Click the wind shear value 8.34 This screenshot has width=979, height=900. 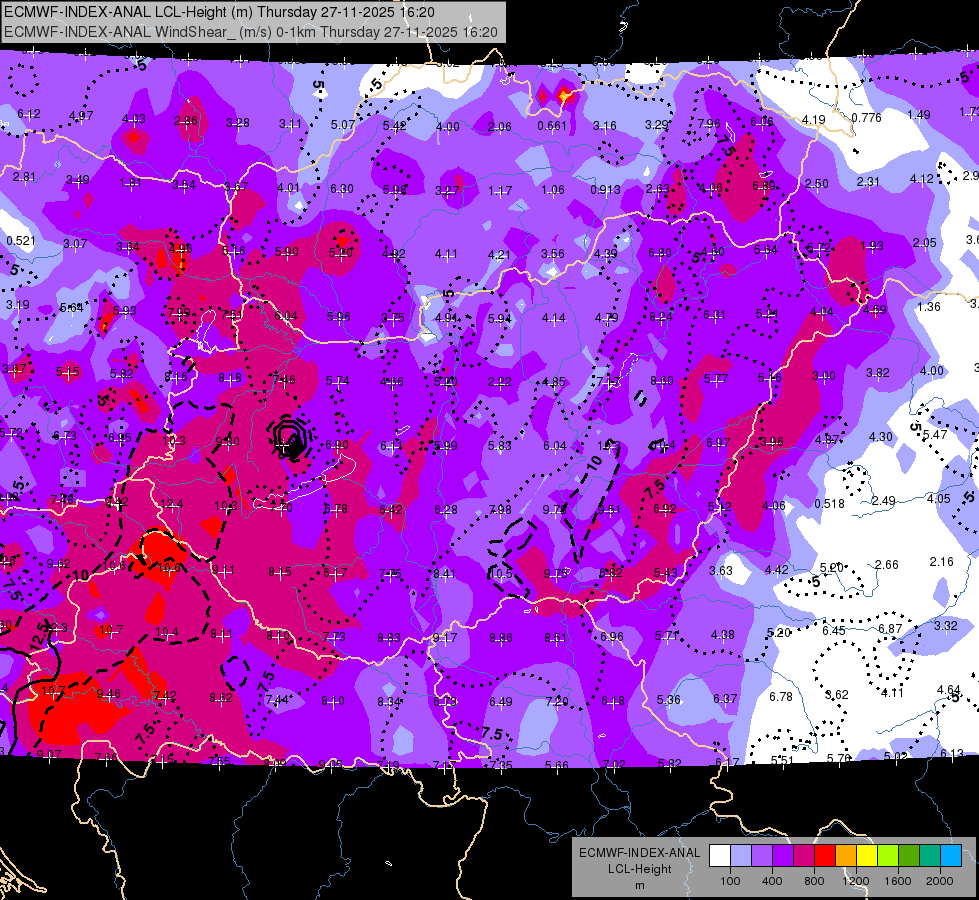(x=388, y=701)
